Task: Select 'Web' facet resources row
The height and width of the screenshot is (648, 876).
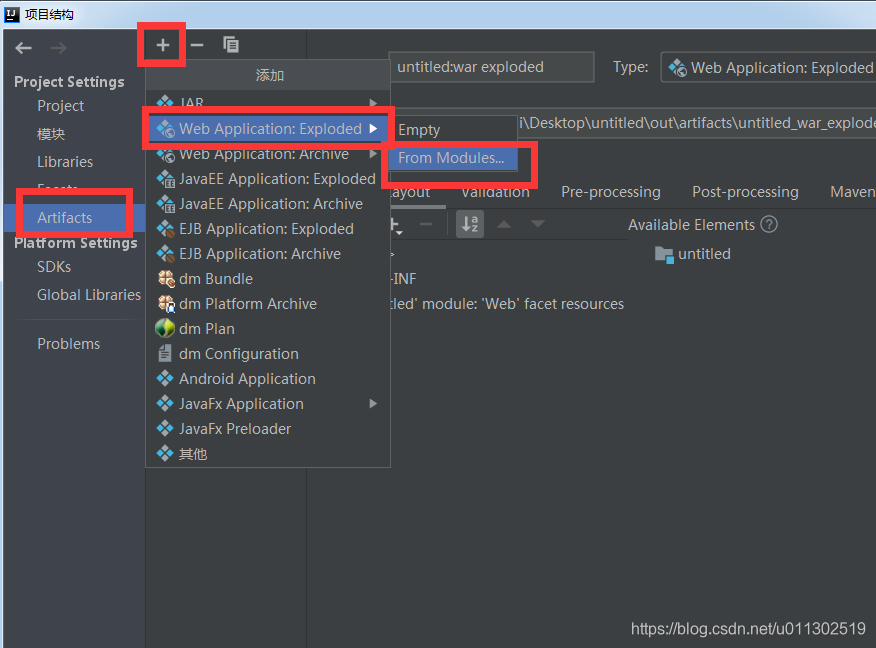Action: 507,303
